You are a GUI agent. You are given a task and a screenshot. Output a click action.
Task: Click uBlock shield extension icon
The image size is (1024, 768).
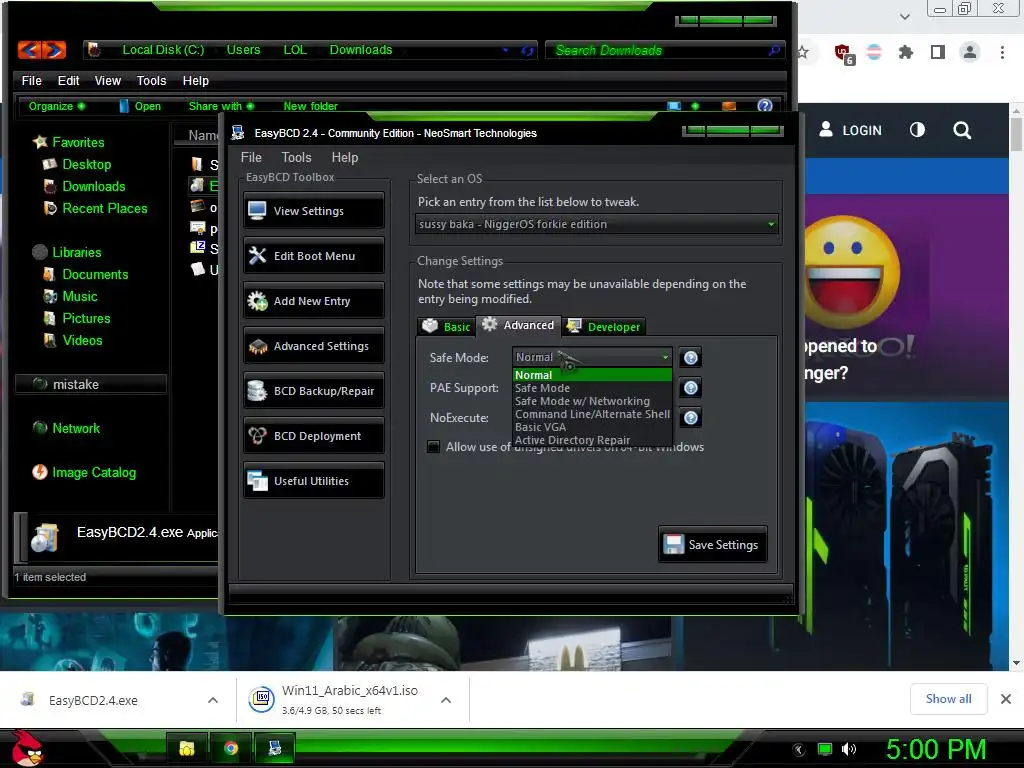click(x=843, y=53)
